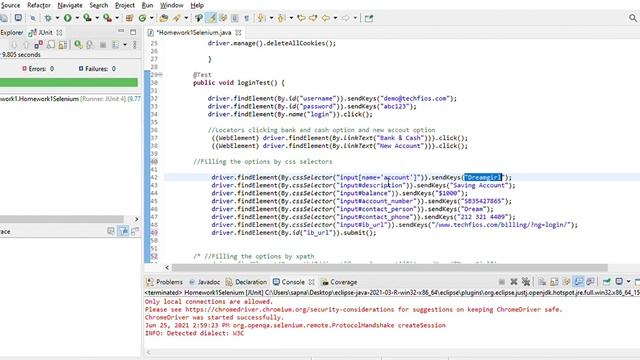Open the Declaration tab
Image resolution: width=640 pixels, height=360 pixels.
pos(246,282)
